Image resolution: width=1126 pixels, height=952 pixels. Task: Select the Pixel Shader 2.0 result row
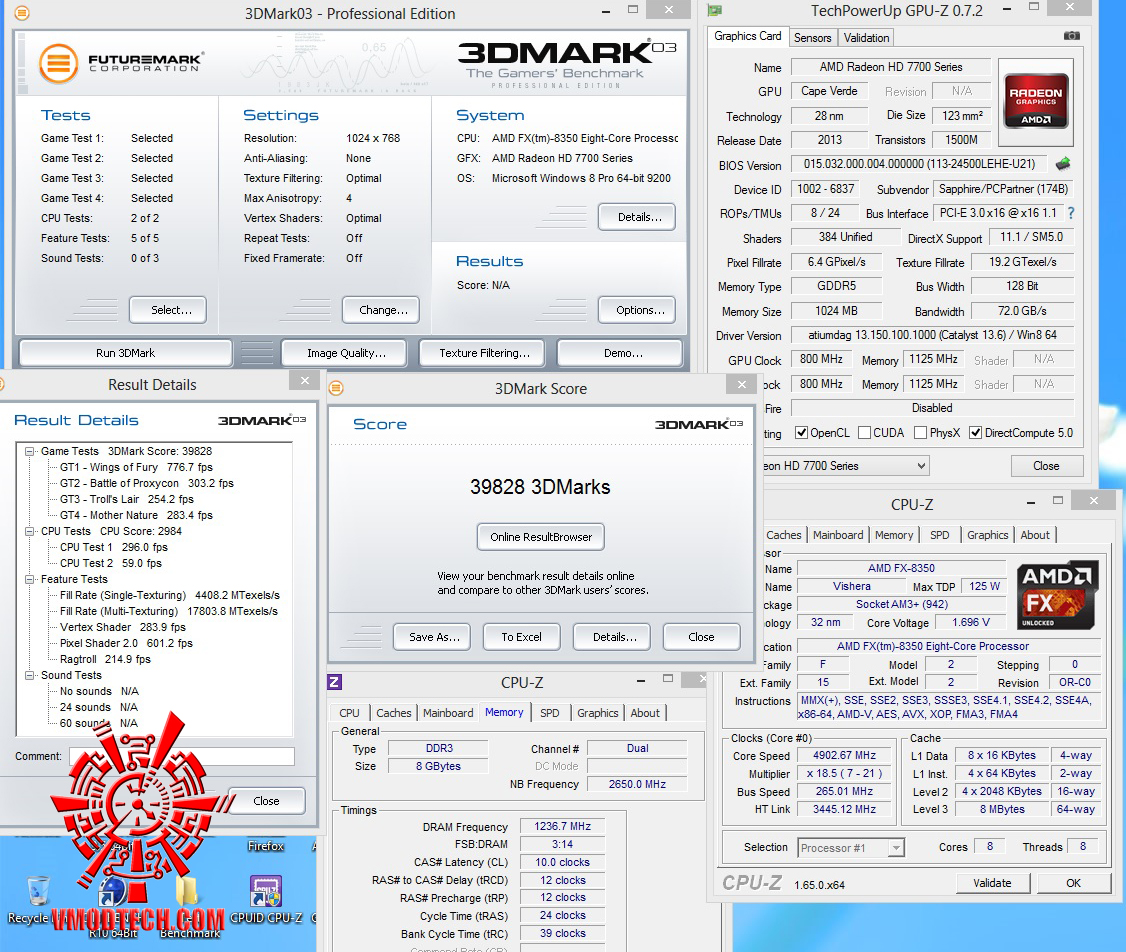(x=126, y=643)
